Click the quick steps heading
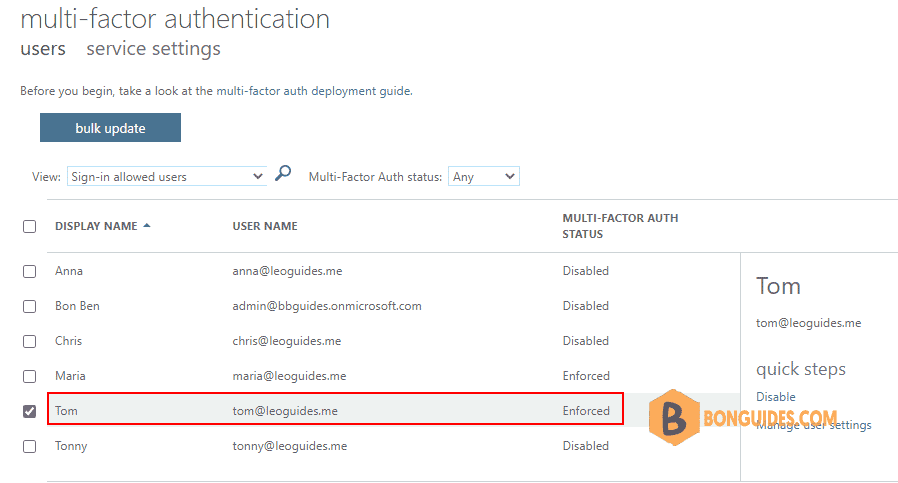 click(801, 368)
